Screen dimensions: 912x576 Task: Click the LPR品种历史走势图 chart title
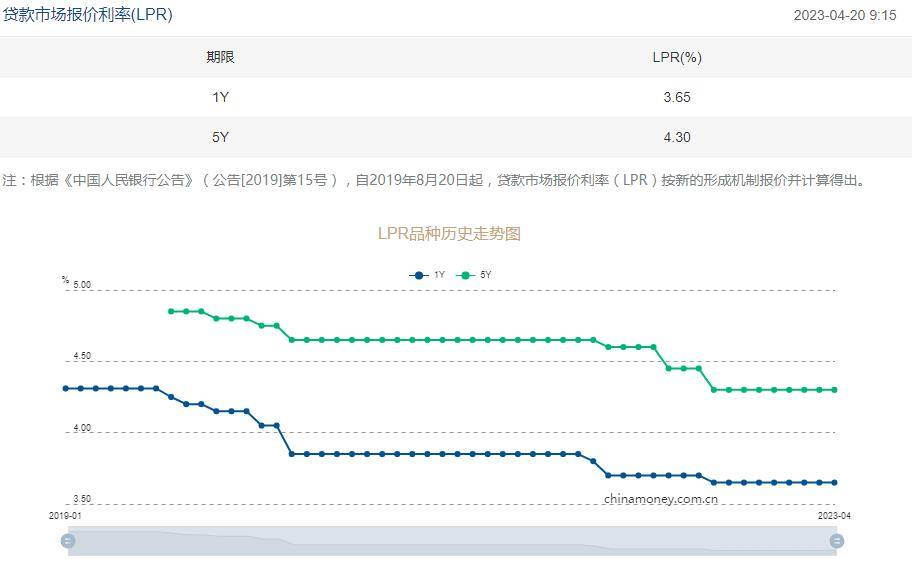[449, 233]
